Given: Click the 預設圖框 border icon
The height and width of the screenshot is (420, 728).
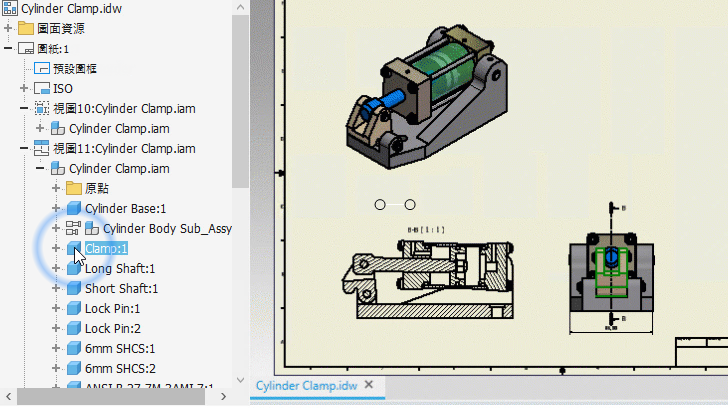Looking at the screenshot, I should coord(42,69).
